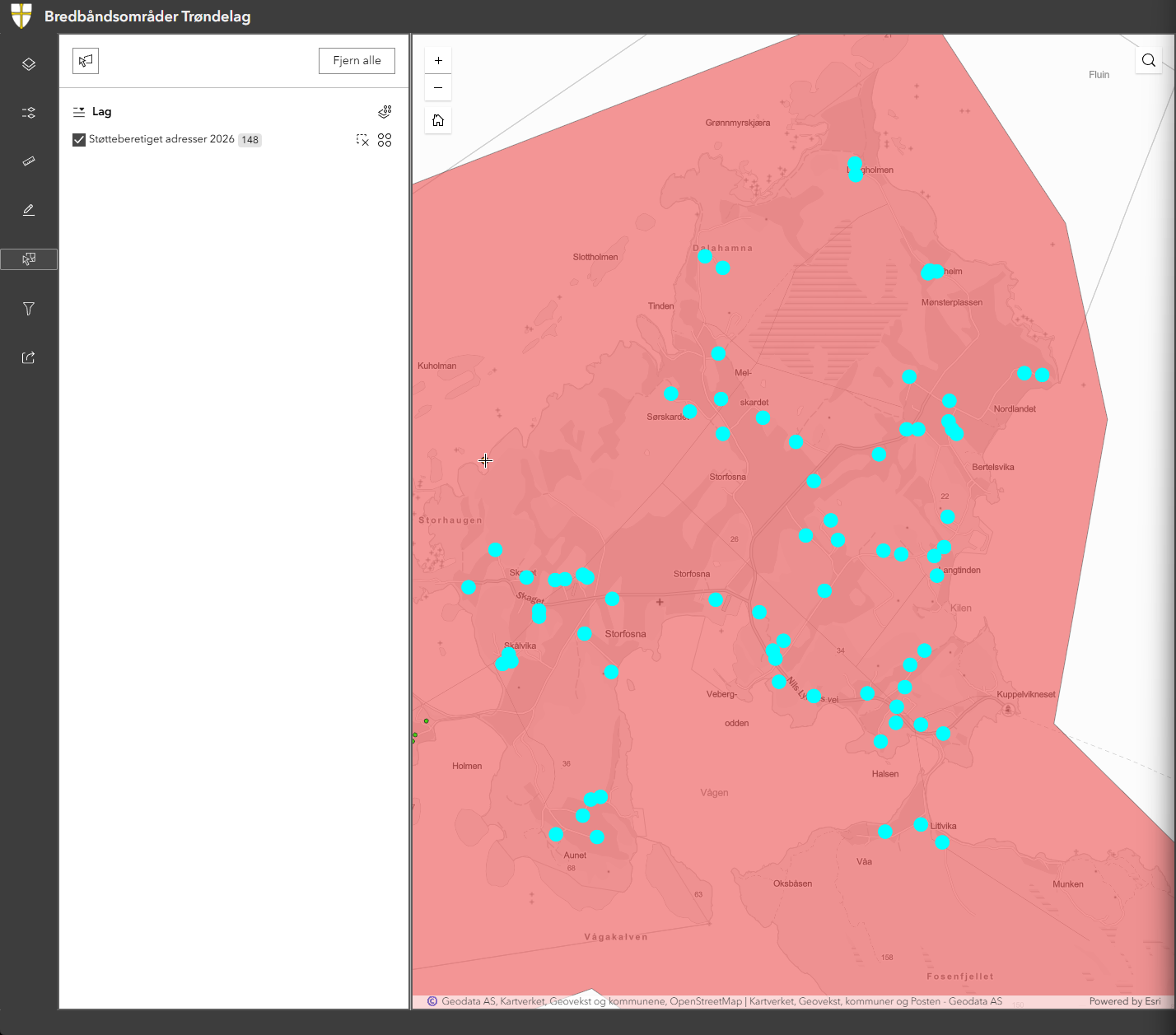1176x1035 pixels.
Task: Open actions menu for Støtteberetiget adresser layer
Action: 385,140
